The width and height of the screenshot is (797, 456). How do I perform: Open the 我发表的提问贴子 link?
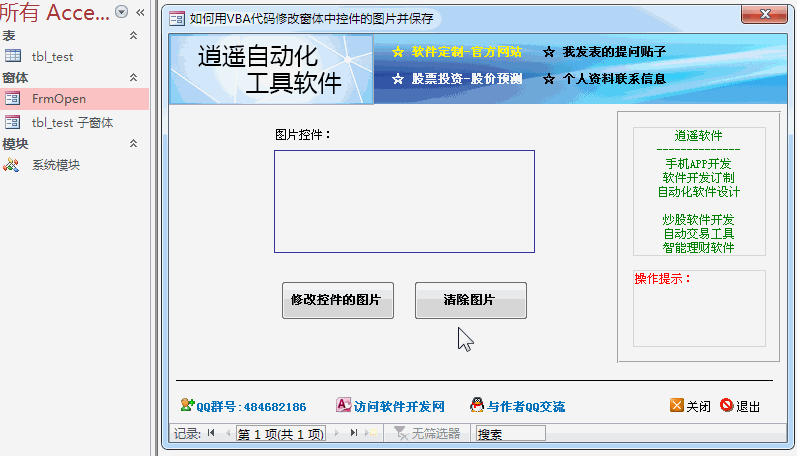614,52
